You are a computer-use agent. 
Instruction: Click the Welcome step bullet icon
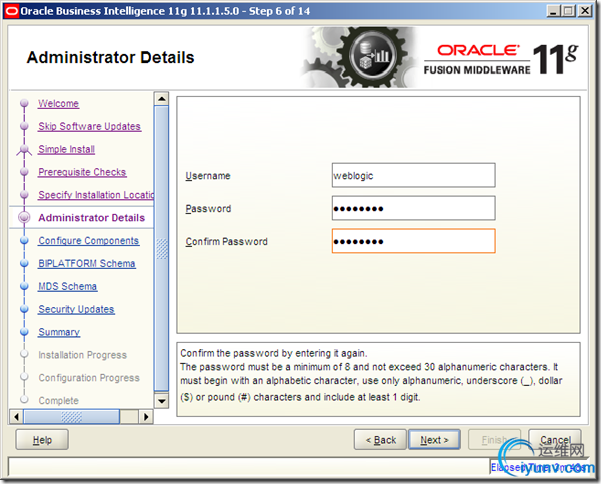coord(24,103)
